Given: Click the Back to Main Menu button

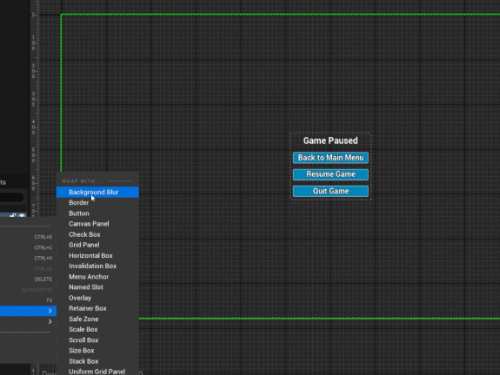Looking at the screenshot, I should point(331,157).
